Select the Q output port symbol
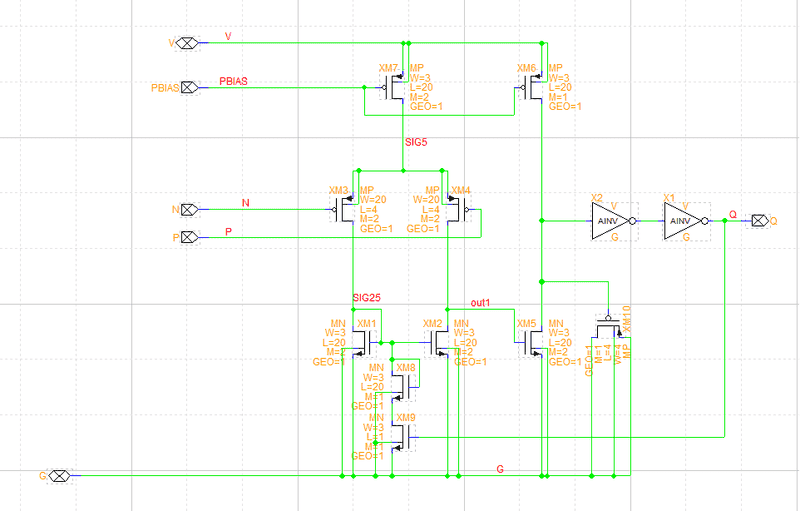 (x=760, y=221)
